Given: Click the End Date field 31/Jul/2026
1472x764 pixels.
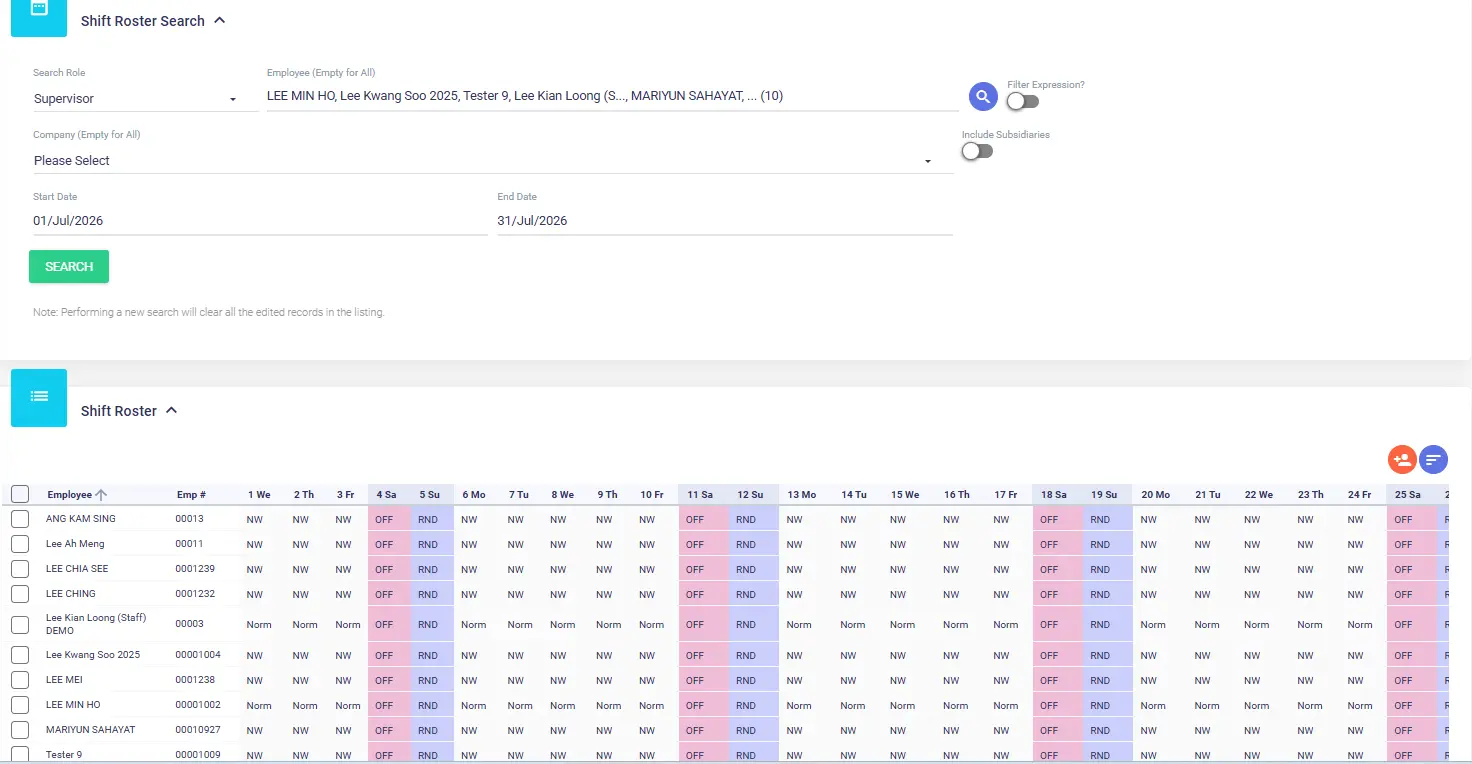Looking at the screenshot, I should point(725,221).
